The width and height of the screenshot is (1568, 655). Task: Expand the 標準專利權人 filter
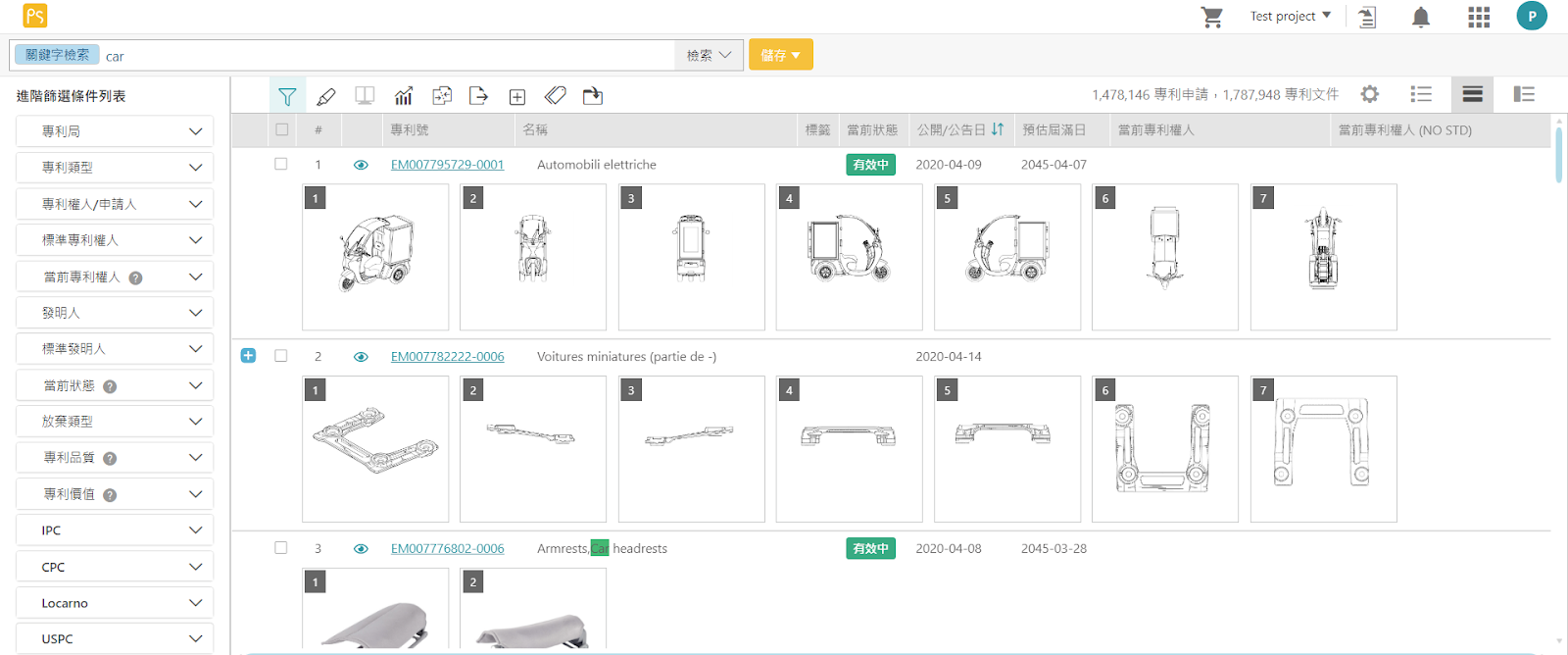coord(115,240)
